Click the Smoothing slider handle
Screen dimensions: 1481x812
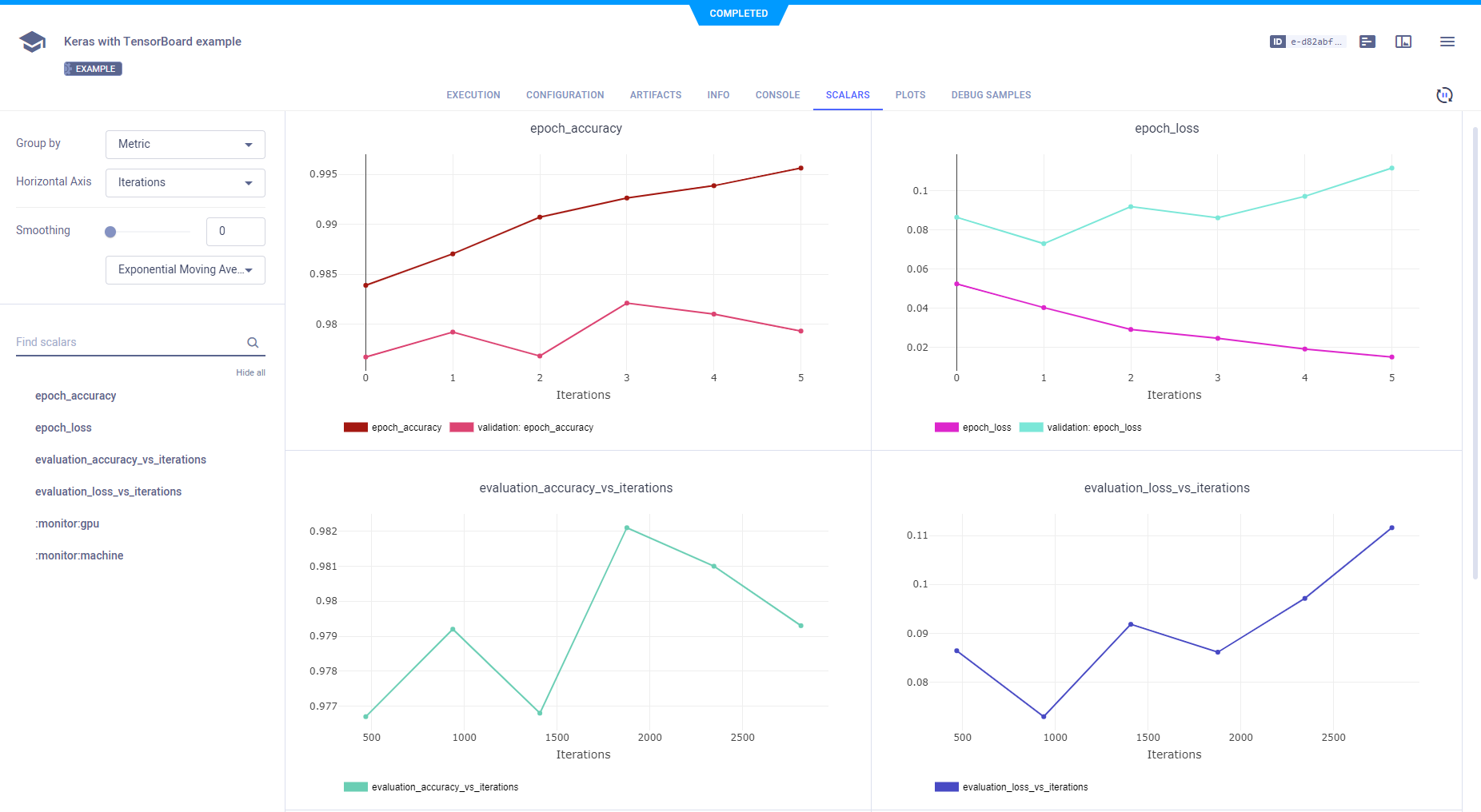point(110,232)
